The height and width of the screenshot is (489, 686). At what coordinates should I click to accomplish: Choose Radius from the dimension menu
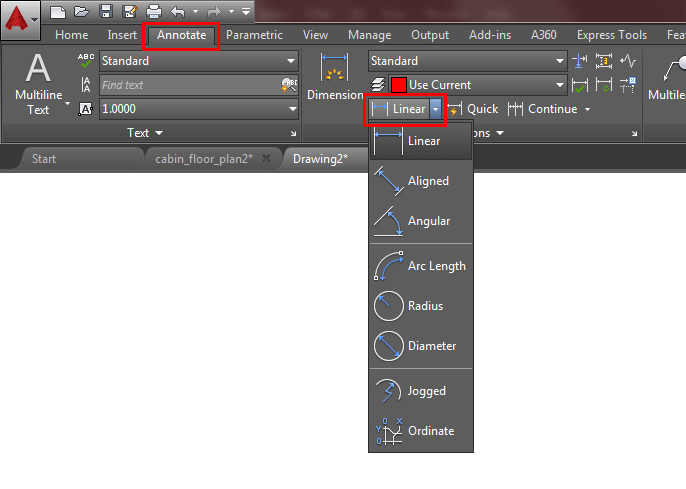[421, 306]
